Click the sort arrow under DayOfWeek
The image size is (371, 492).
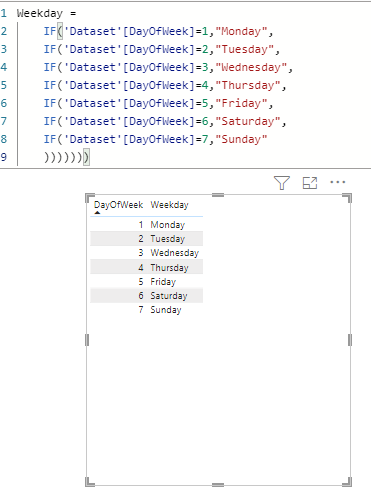97,212
